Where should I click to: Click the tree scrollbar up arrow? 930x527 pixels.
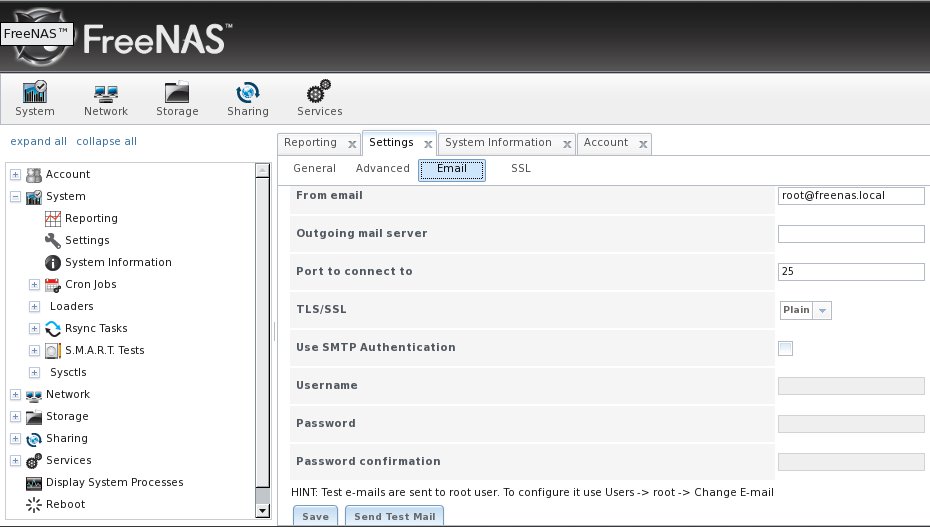(x=262, y=171)
